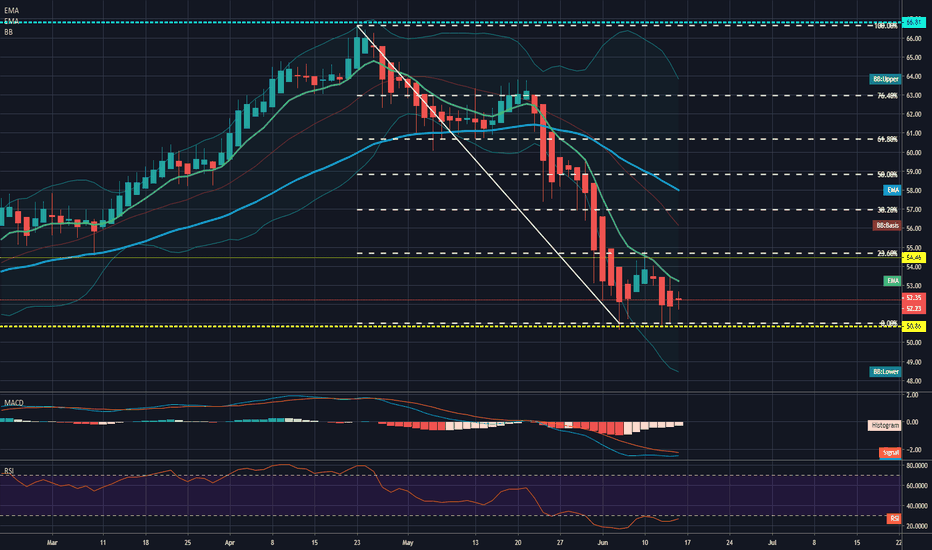The height and width of the screenshot is (550, 932).
Task: Click date 11 on time axis
Action: pyautogui.click(x=103, y=542)
